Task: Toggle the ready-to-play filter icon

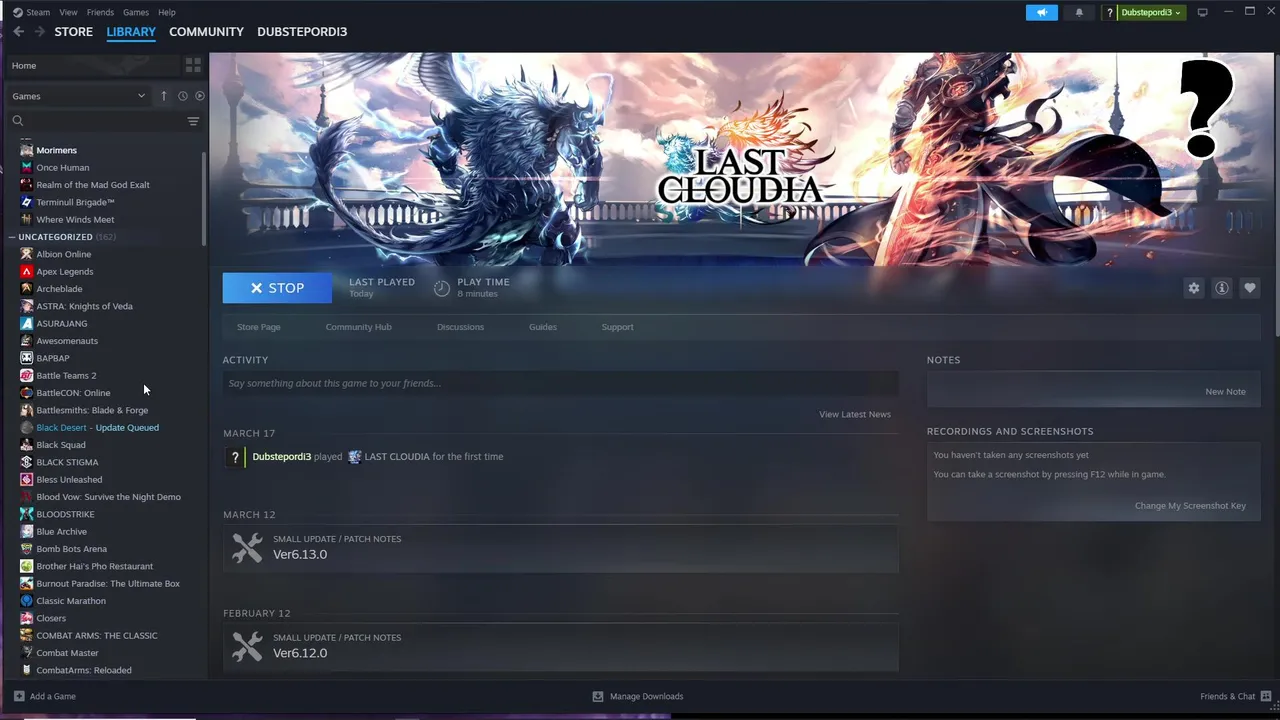Action: pos(200,96)
